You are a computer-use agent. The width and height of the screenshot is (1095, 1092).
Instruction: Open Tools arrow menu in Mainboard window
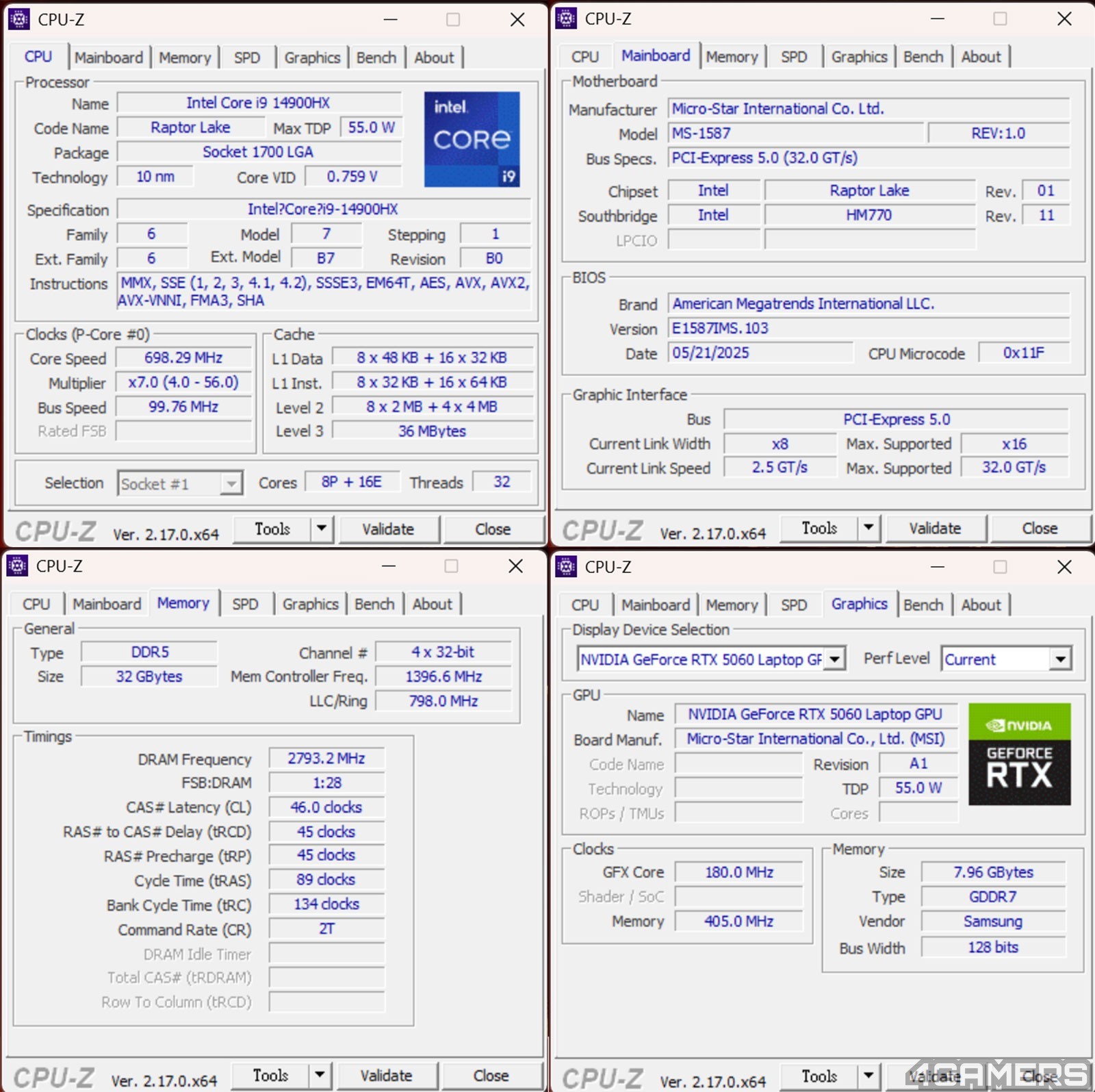[x=868, y=528]
